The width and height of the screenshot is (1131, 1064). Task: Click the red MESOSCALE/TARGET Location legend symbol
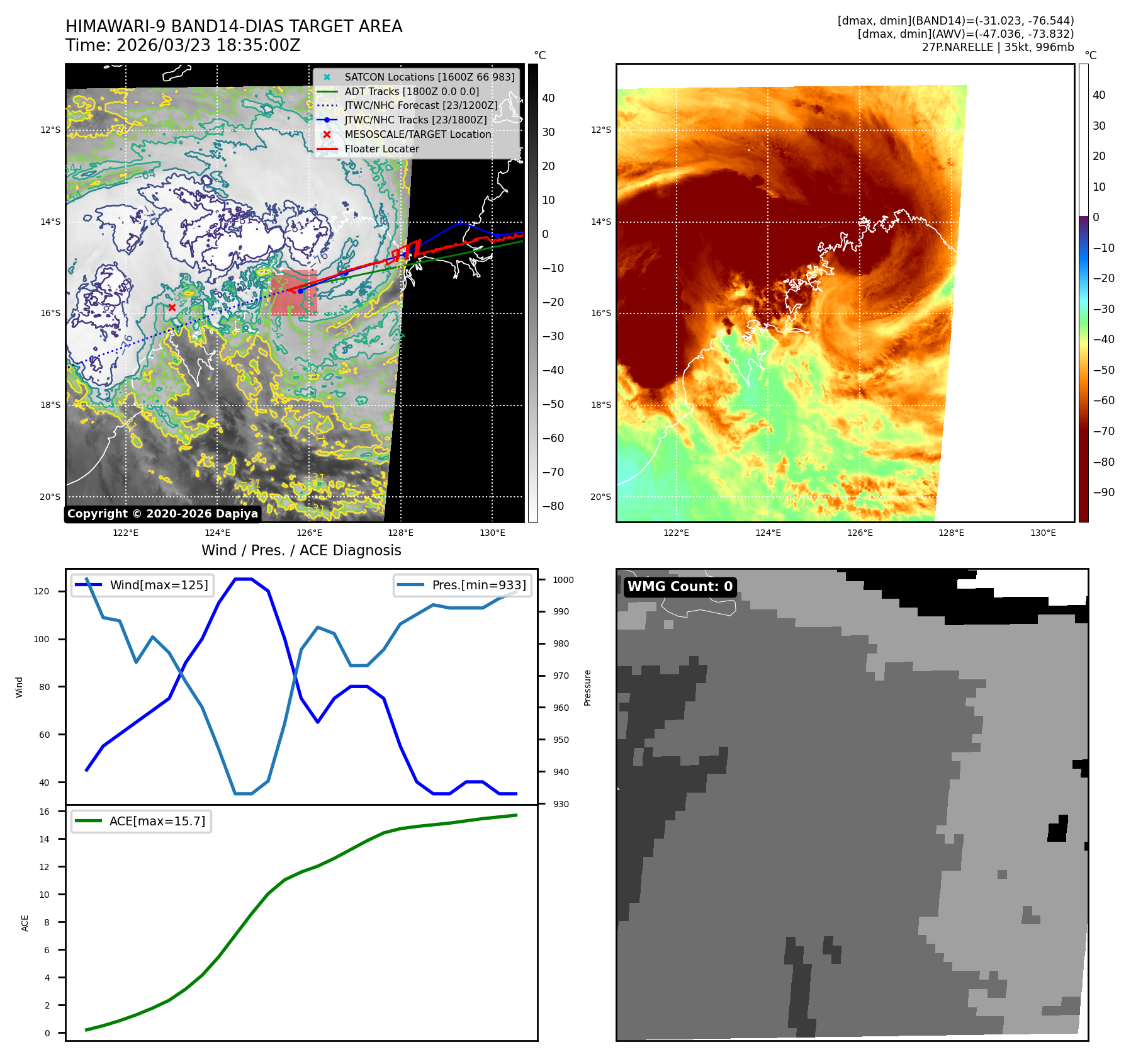tap(327, 135)
